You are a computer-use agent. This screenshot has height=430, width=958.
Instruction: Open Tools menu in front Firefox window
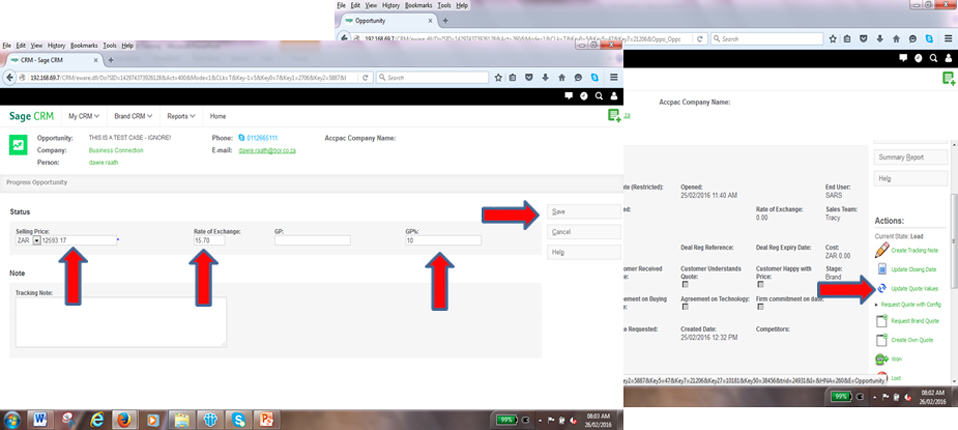pos(110,45)
